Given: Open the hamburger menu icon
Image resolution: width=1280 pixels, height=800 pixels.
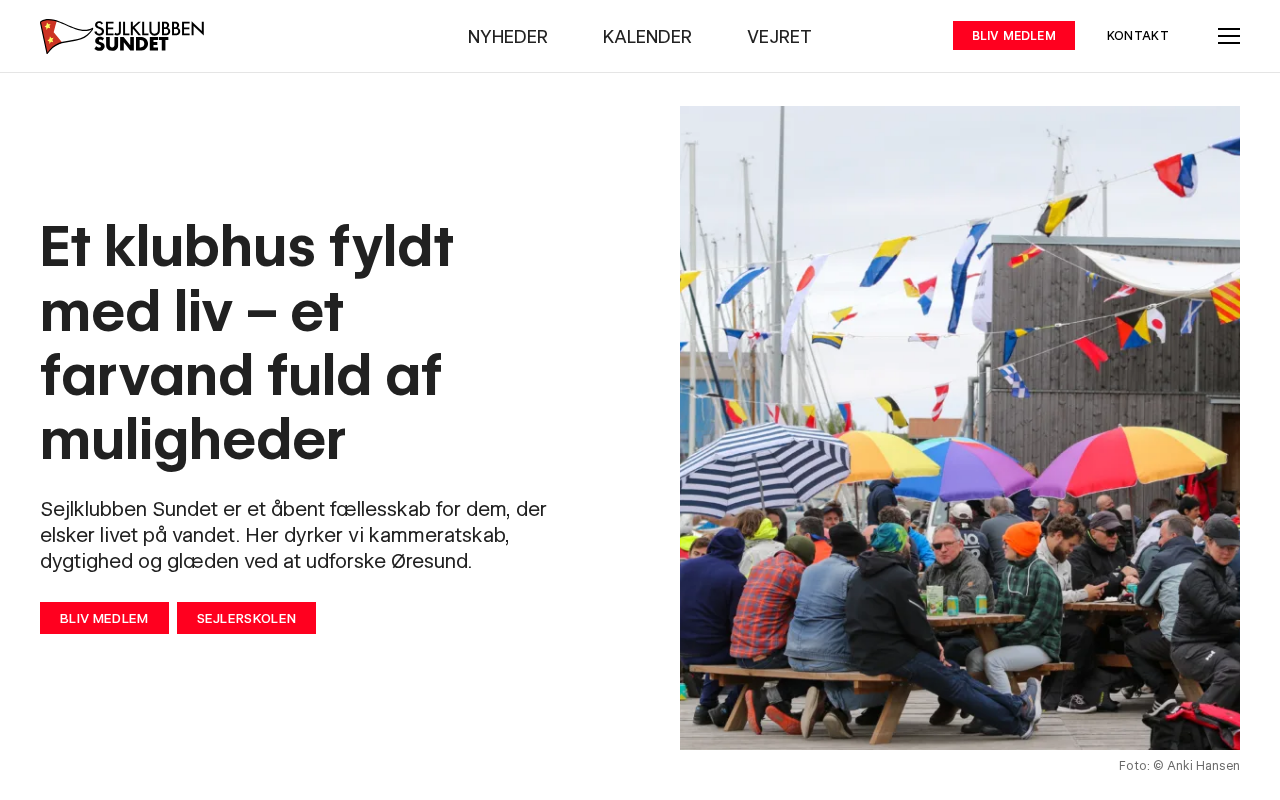Looking at the screenshot, I should point(1229,36).
